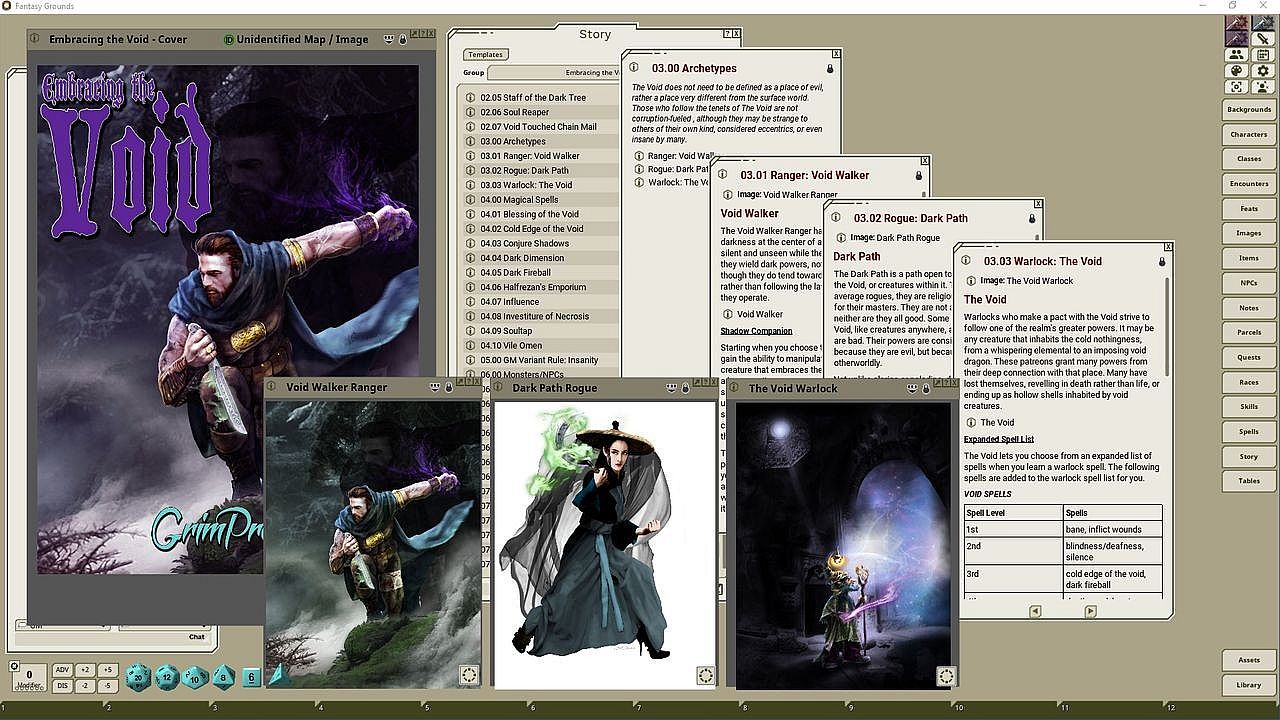Toggle the lock on 03.01 Ranger: Void Walker window

[x=919, y=175]
